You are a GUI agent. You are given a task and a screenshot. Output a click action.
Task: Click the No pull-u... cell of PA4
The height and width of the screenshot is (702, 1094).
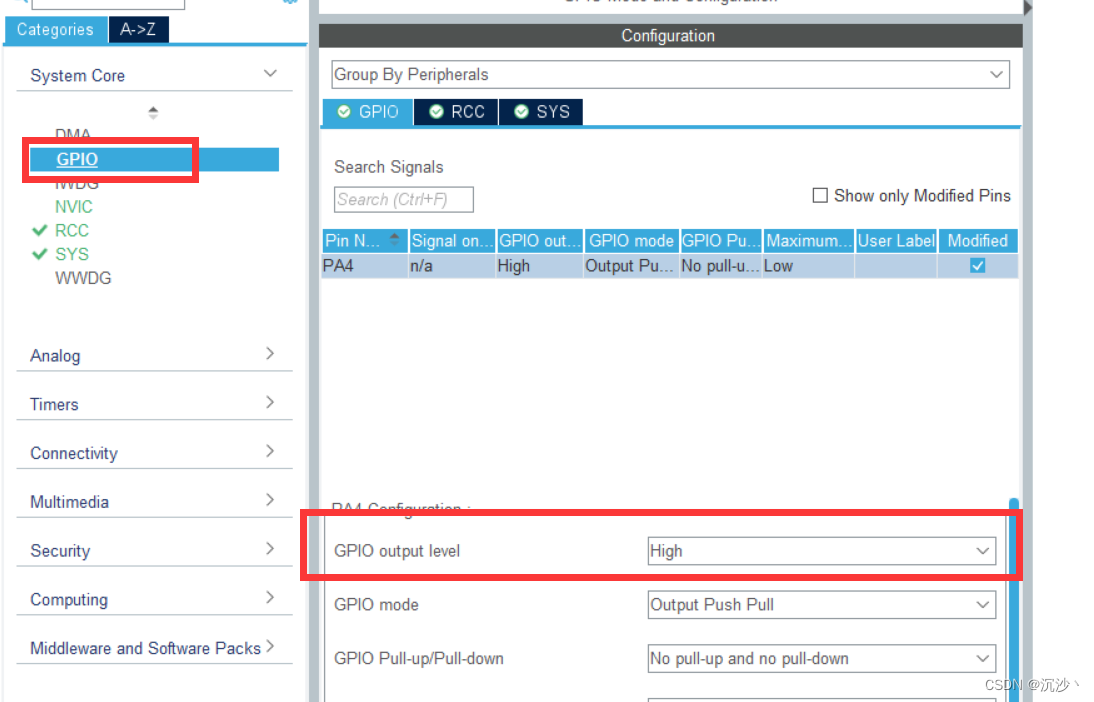(721, 266)
